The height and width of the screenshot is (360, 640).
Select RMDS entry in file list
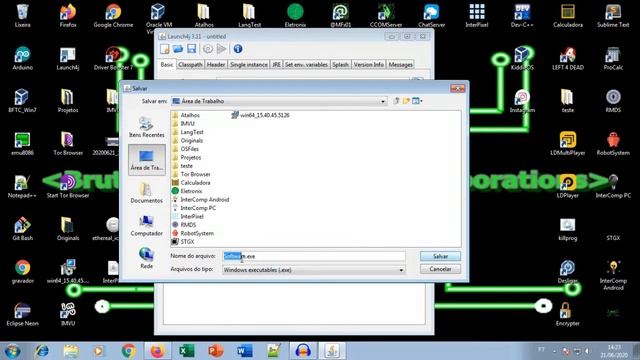pos(184,224)
